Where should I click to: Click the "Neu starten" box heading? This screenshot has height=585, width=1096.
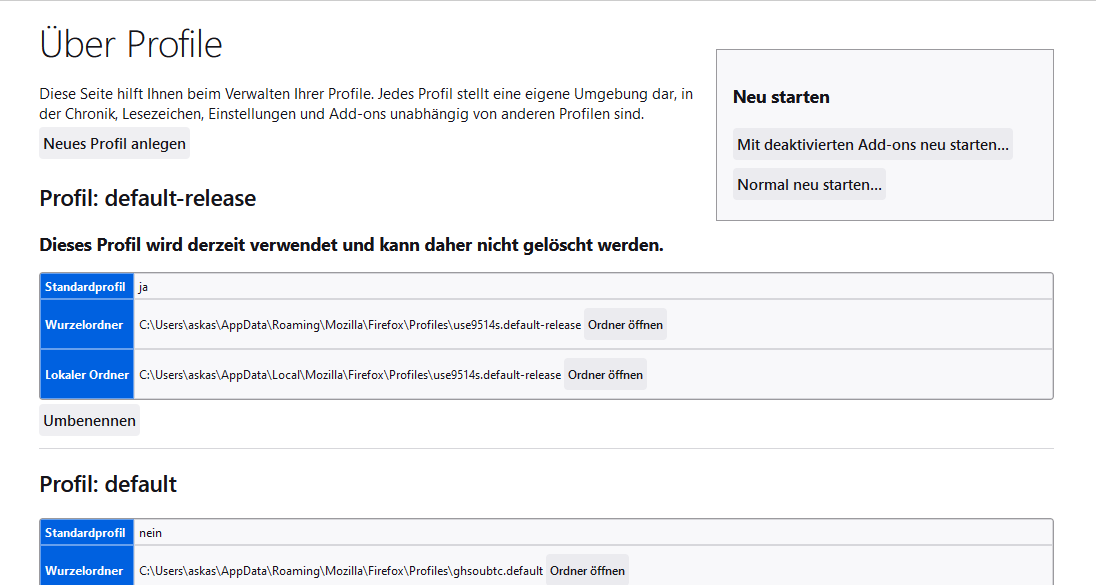tap(781, 97)
